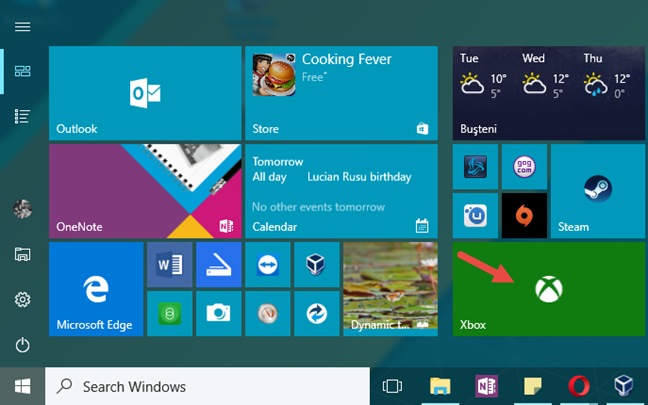Open the Camera tile
The height and width of the screenshot is (405, 648).
[219, 314]
